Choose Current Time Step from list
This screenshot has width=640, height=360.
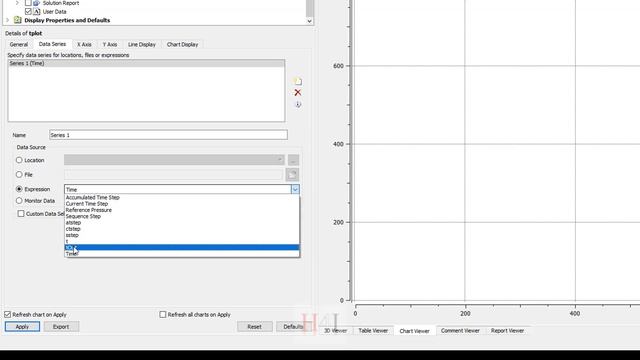point(182,204)
